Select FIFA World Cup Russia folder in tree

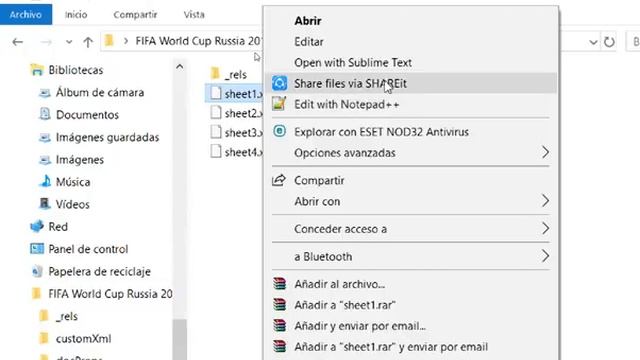(x=110, y=293)
